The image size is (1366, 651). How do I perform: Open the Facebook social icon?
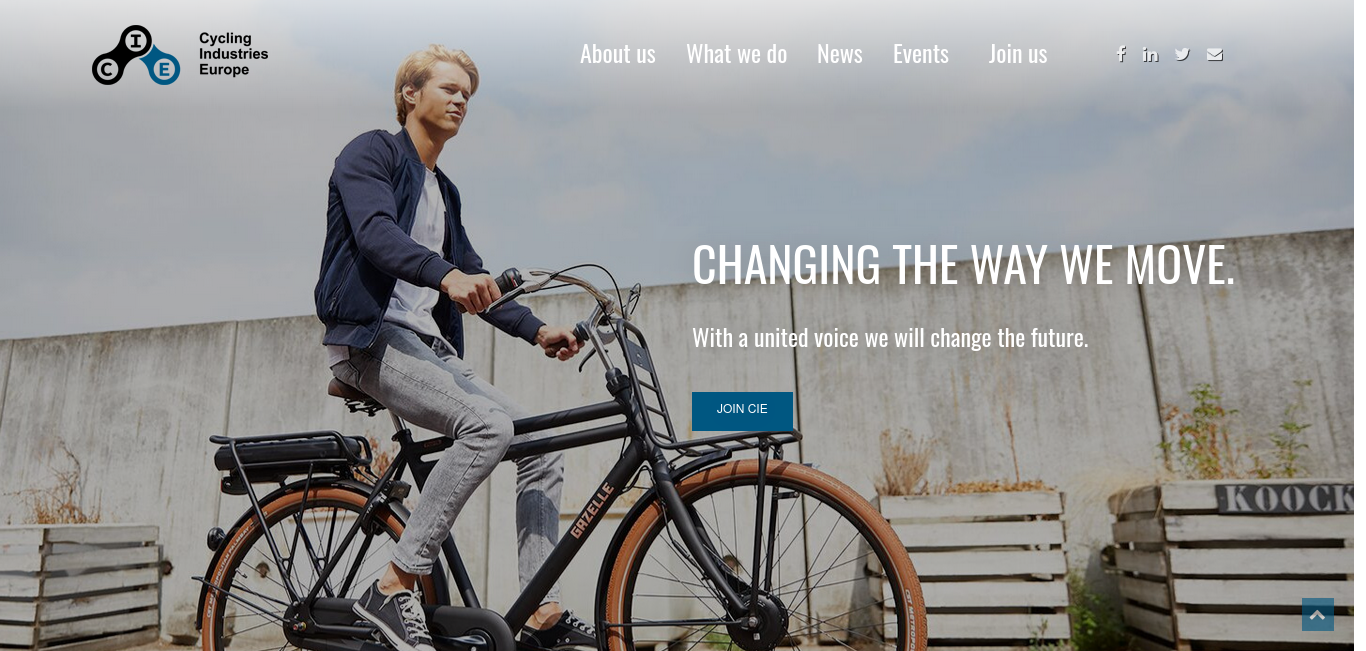pos(1121,54)
